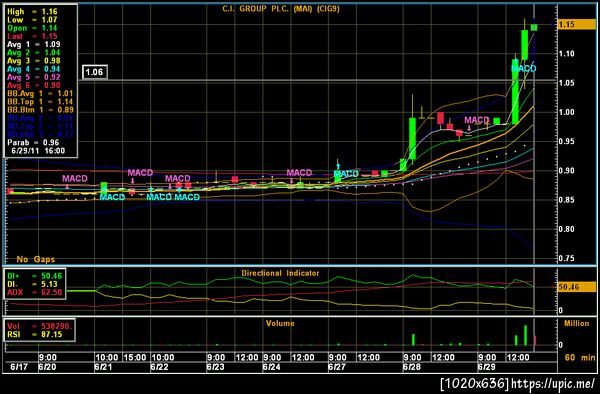Viewport: 600px width, 394px height.
Task: Select the DI- = 5.13 legend entry
Action: click(x=33, y=284)
